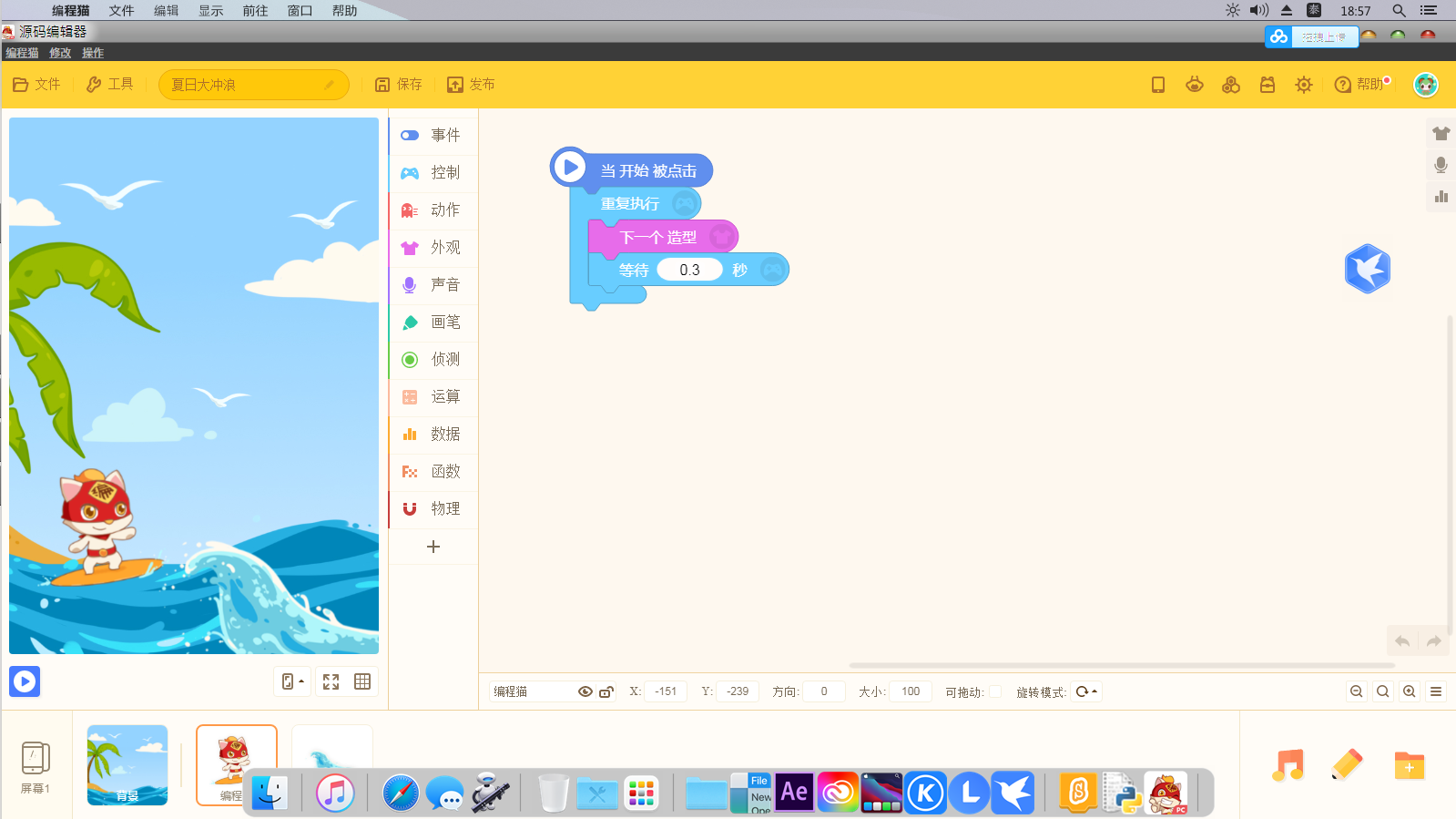Run the project with the stage play button
The image size is (1456, 819).
(x=25, y=681)
